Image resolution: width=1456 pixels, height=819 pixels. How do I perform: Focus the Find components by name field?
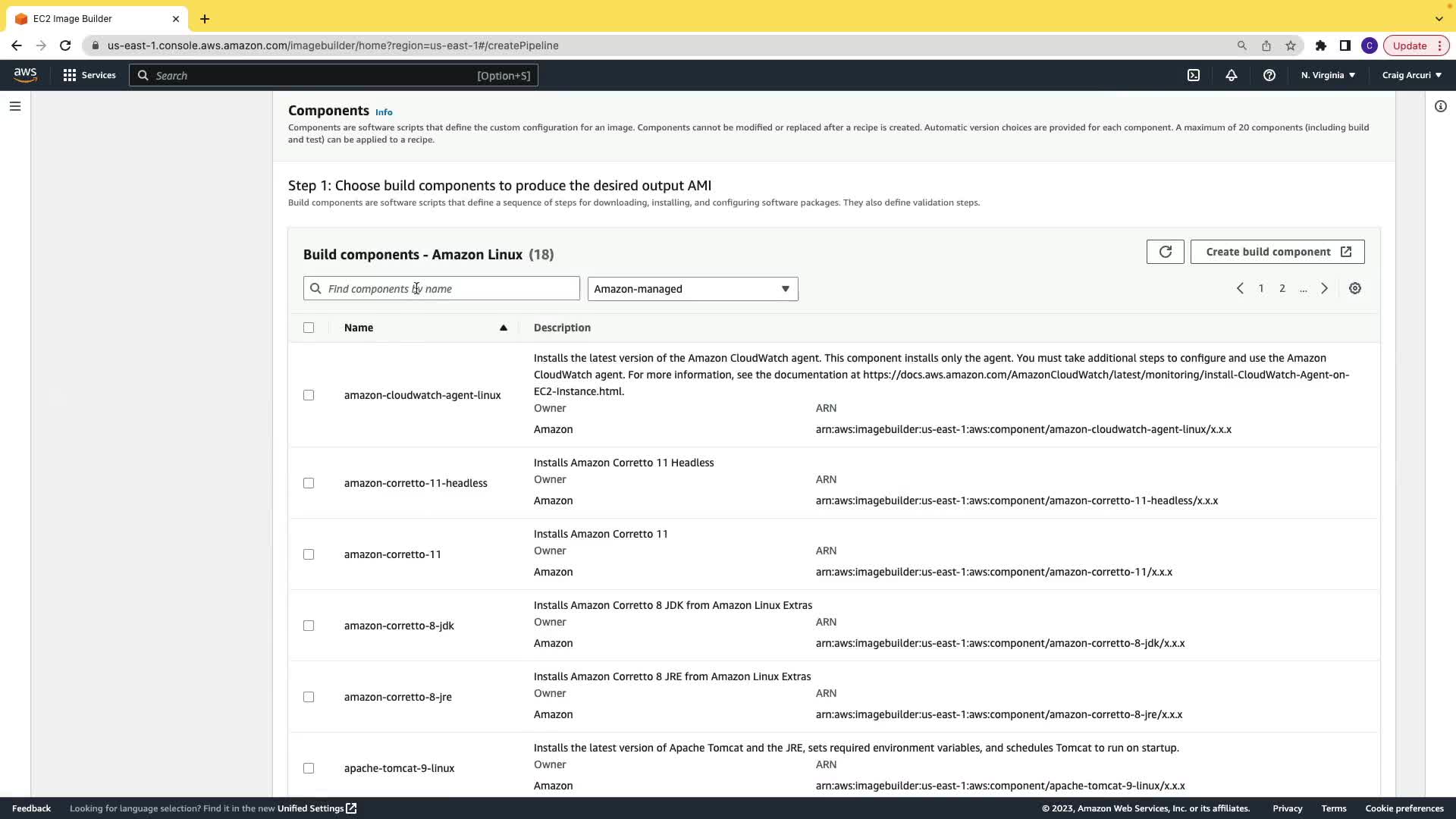(x=447, y=289)
